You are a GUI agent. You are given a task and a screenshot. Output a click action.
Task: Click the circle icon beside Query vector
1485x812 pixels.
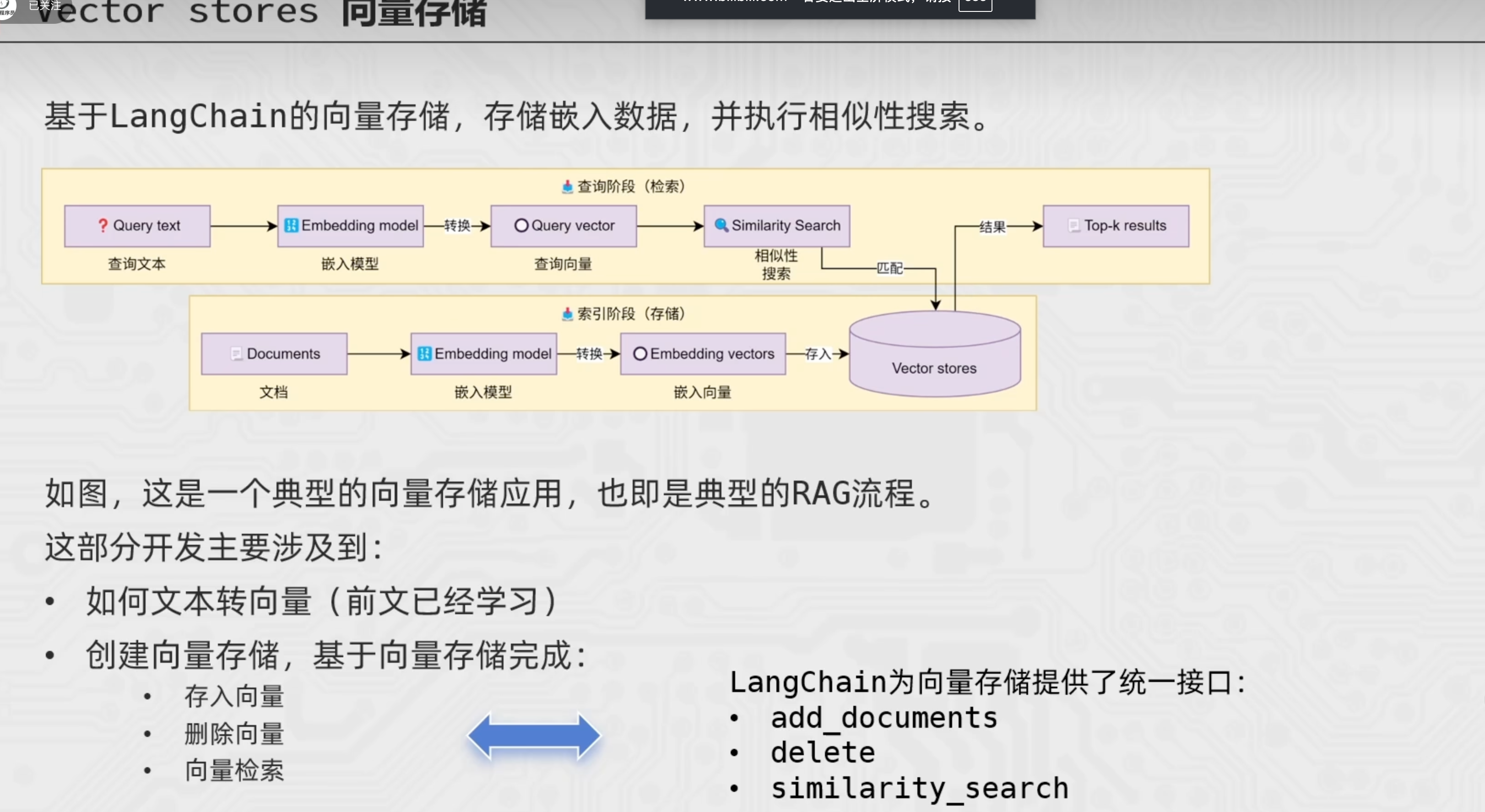[x=521, y=225]
